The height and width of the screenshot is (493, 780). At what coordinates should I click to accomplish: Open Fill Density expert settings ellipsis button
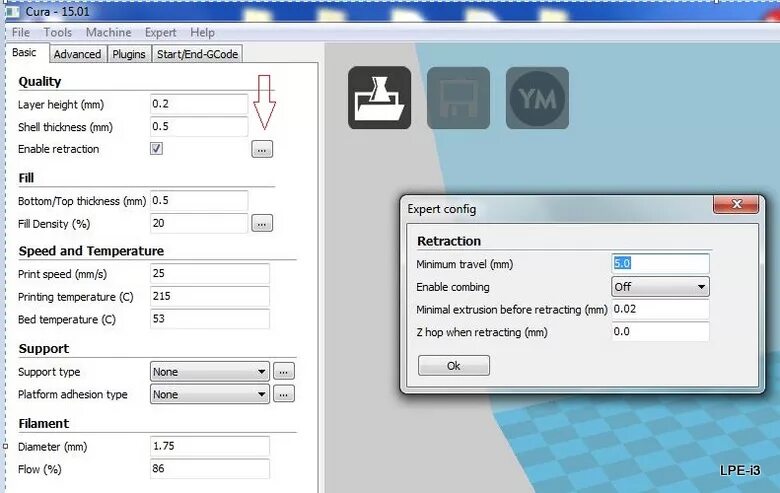coord(262,223)
